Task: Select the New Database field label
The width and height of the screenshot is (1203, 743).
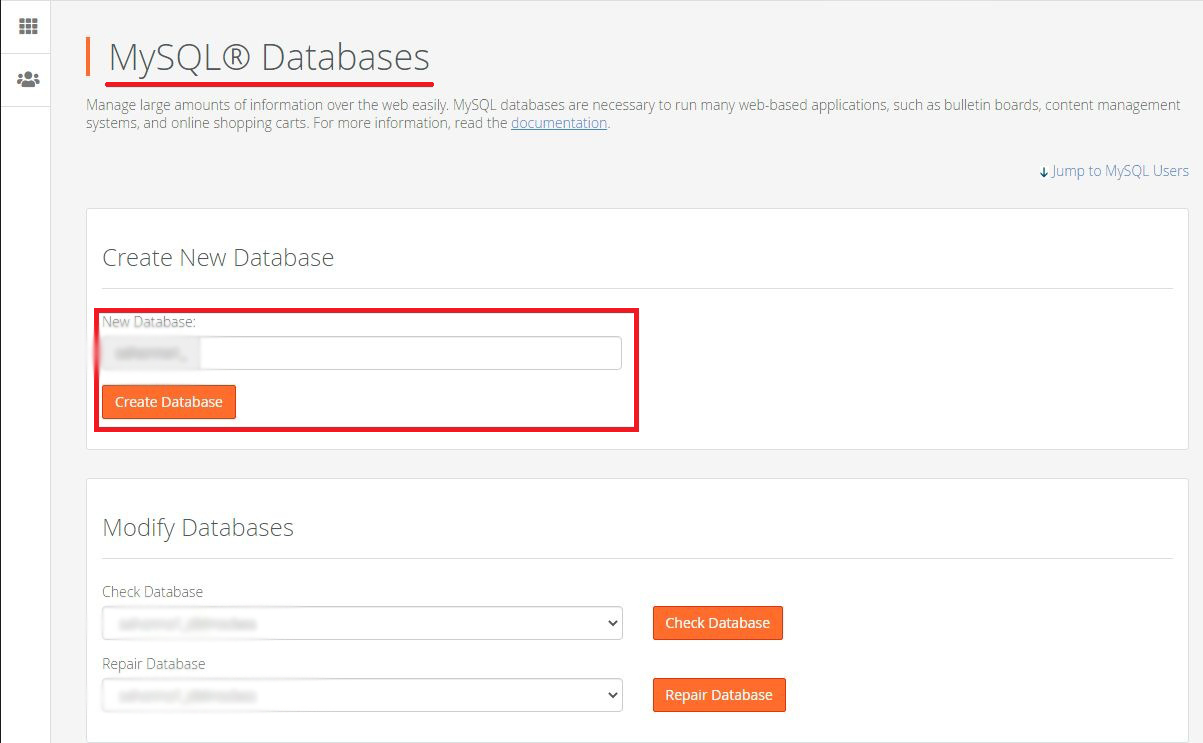Action: pos(149,322)
